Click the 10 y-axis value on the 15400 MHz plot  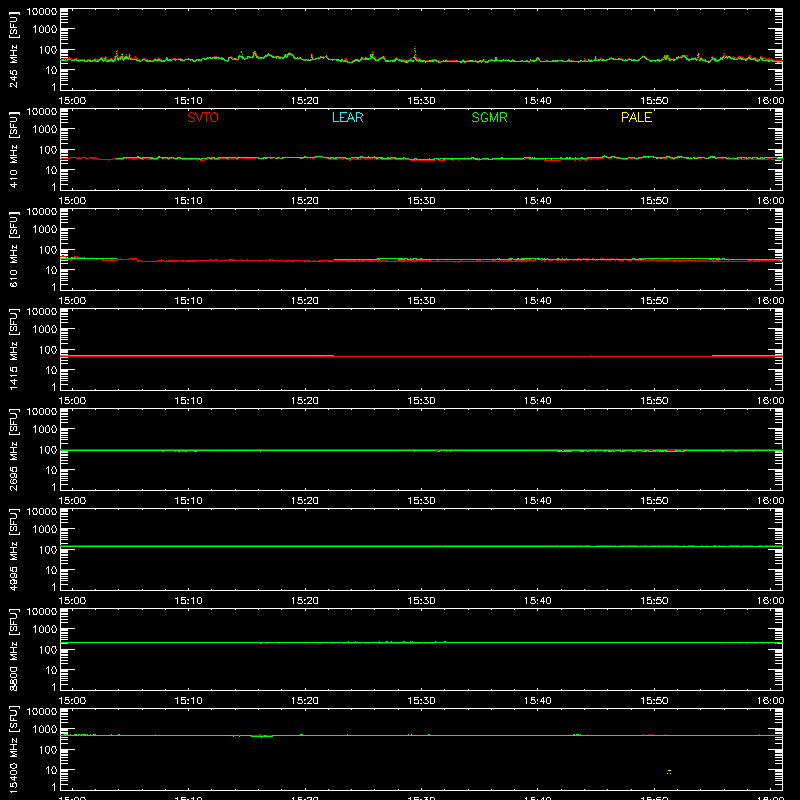(x=51, y=770)
